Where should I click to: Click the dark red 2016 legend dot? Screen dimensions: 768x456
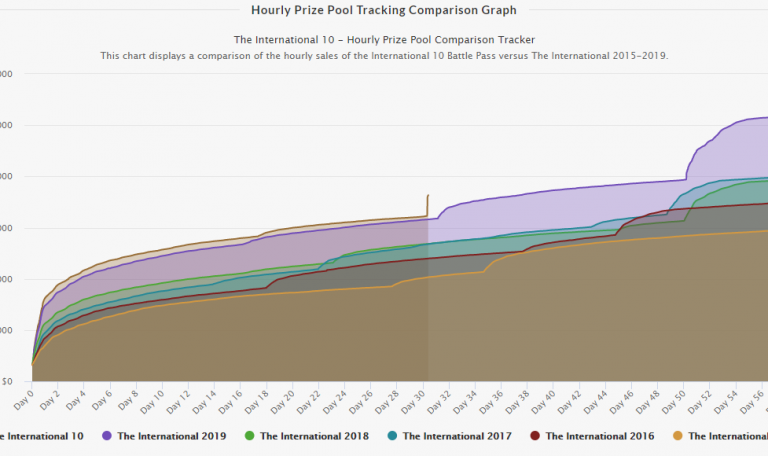coord(534,436)
